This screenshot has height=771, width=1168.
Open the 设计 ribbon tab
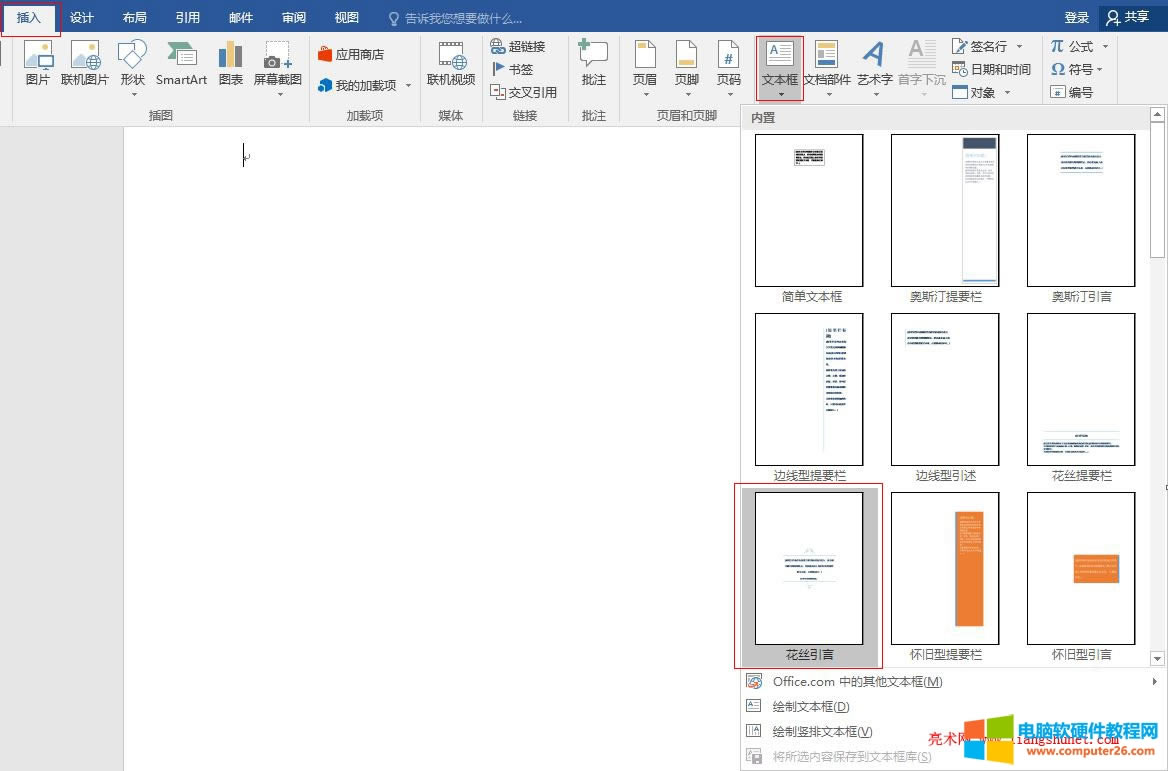point(81,17)
